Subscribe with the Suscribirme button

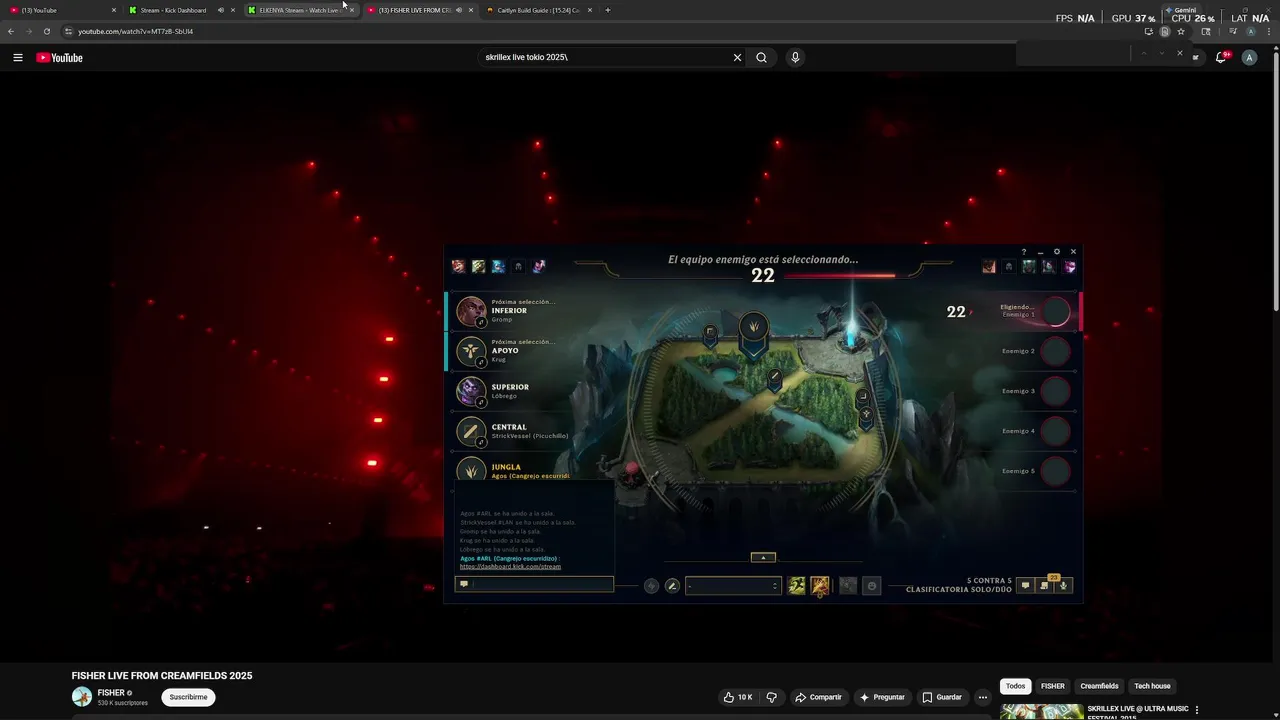(x=188, y=697)
